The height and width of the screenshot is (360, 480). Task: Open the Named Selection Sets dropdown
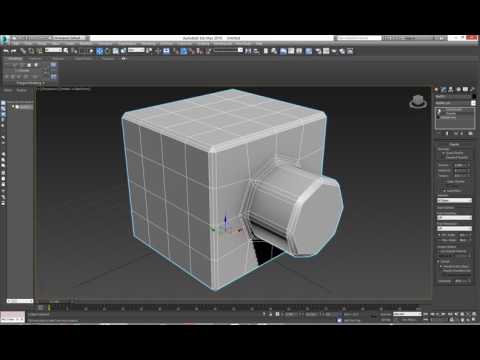coord(228,50)
